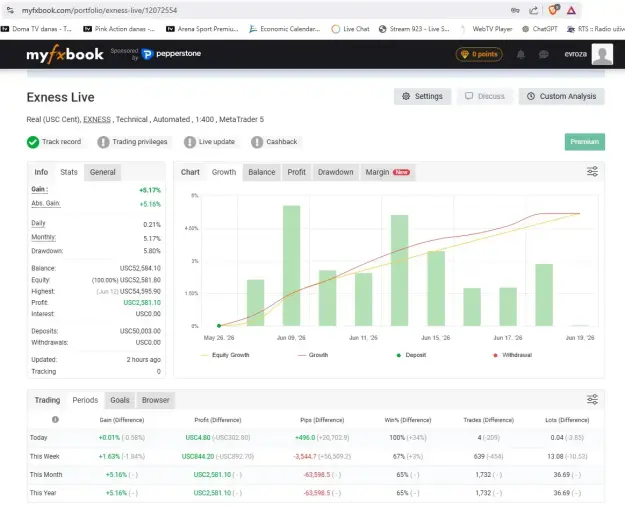Open the Pink Action danas bookmark
Viewport: 625px width, 506px height.
click(x=119, y=29)
